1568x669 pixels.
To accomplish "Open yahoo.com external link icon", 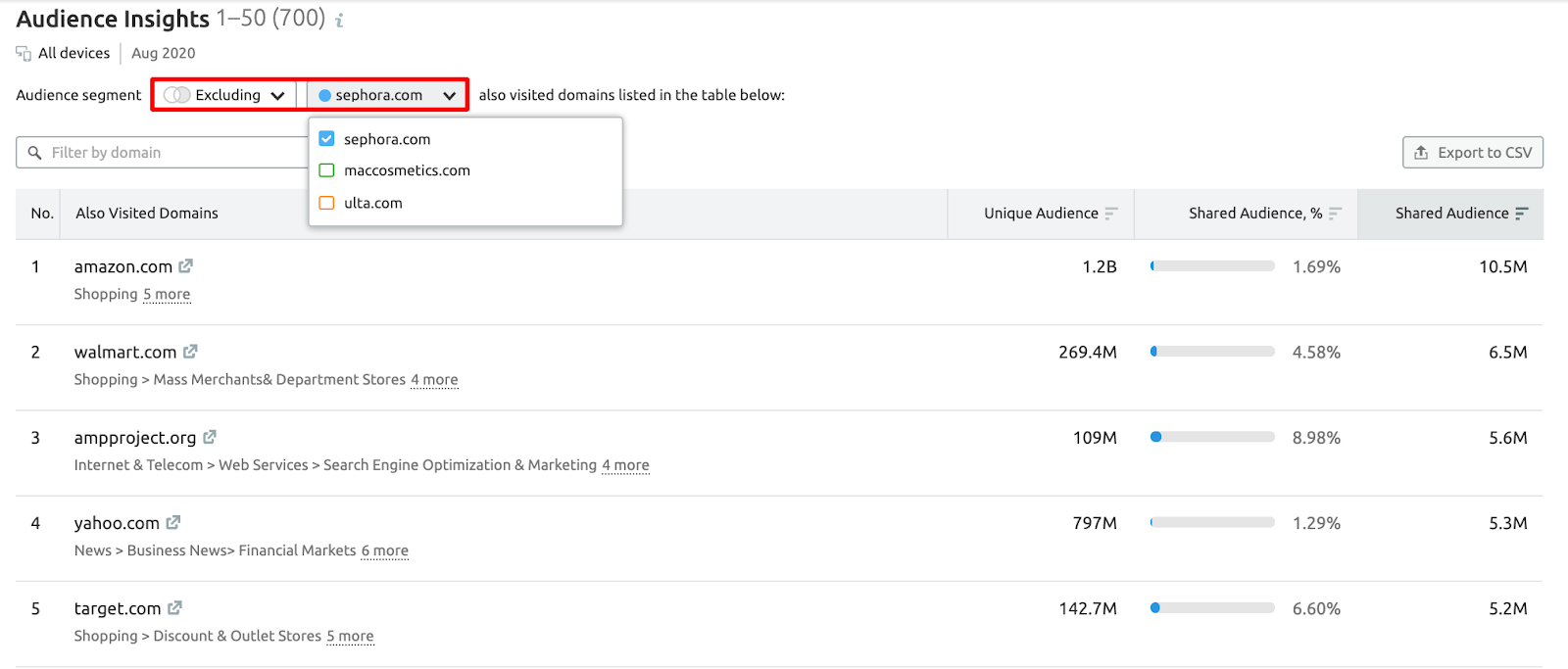I will 173,522.
